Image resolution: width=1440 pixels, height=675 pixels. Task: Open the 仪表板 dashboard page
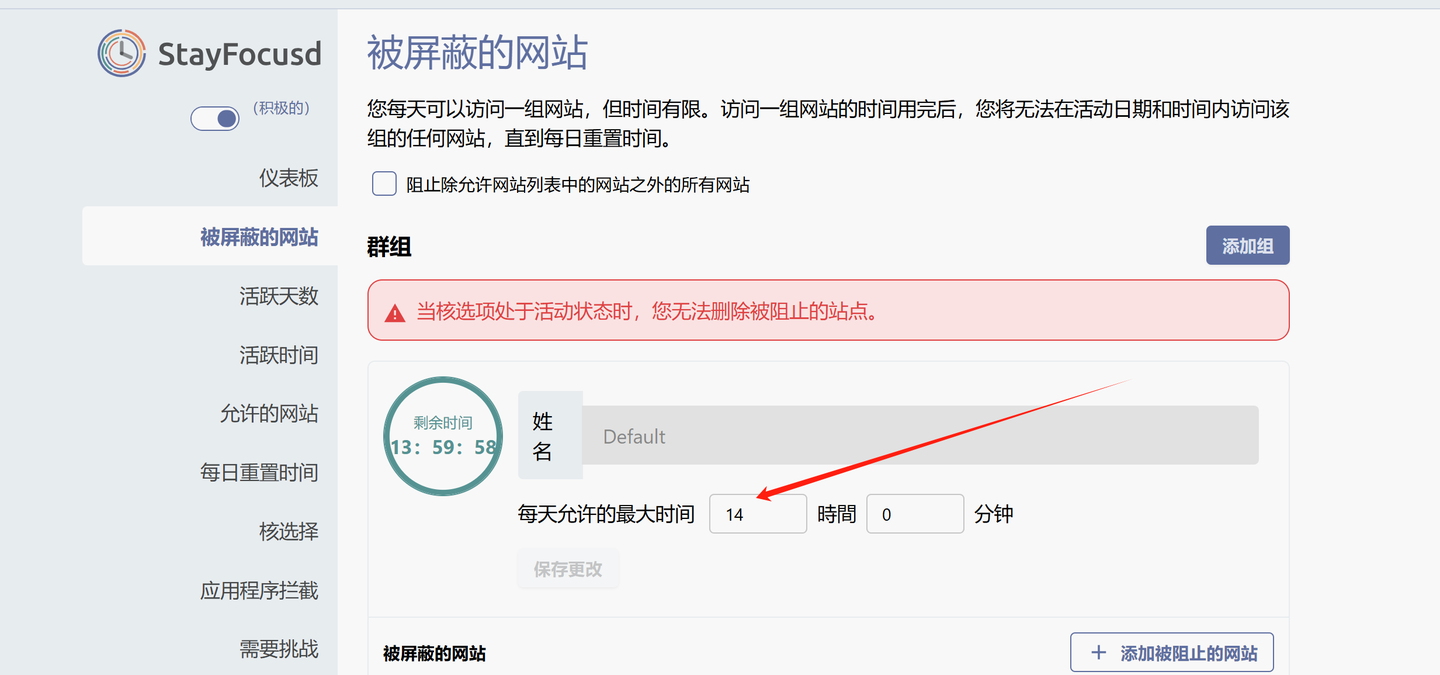289,178
